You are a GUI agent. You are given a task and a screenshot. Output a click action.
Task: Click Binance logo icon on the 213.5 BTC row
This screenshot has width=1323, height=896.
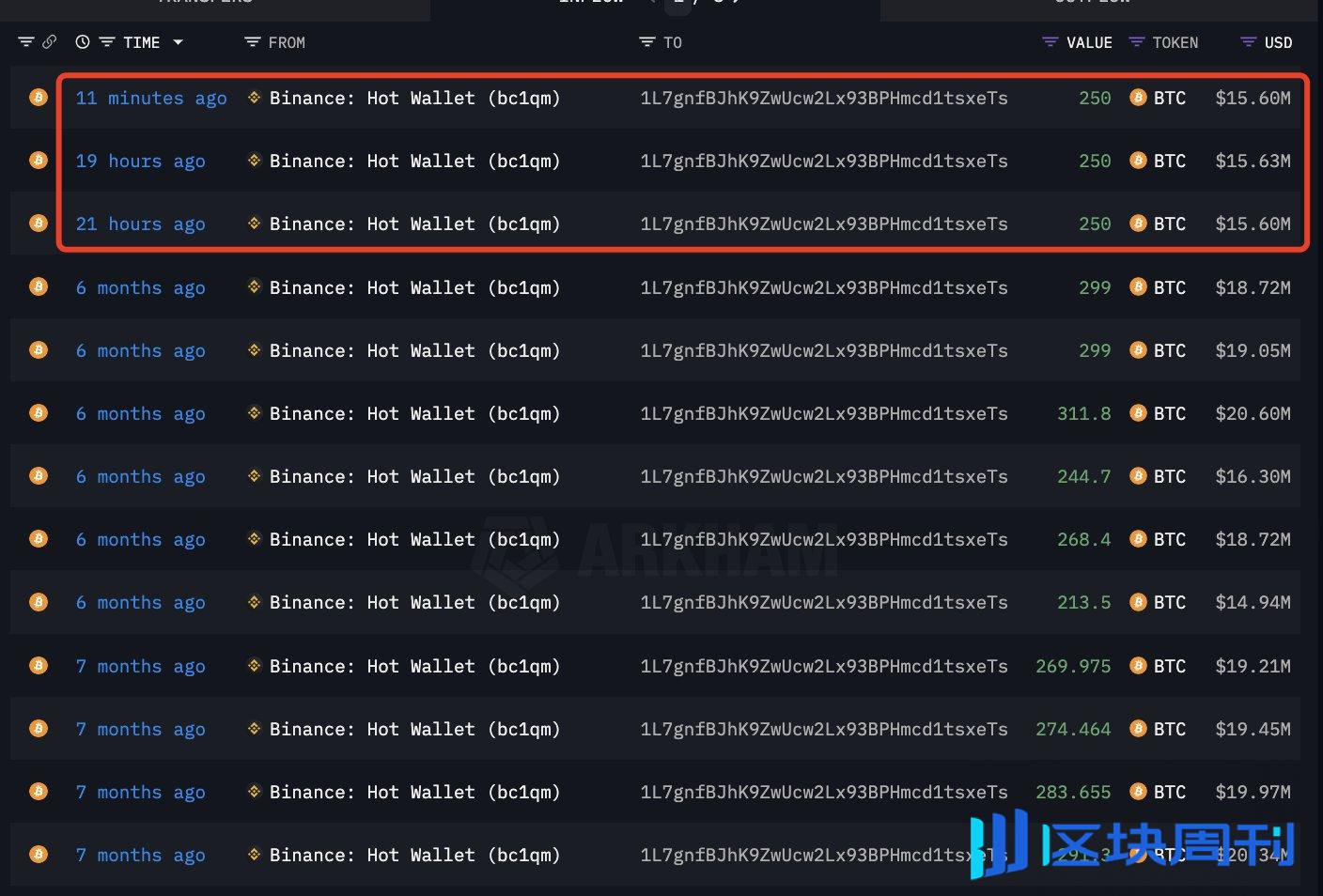254,601
